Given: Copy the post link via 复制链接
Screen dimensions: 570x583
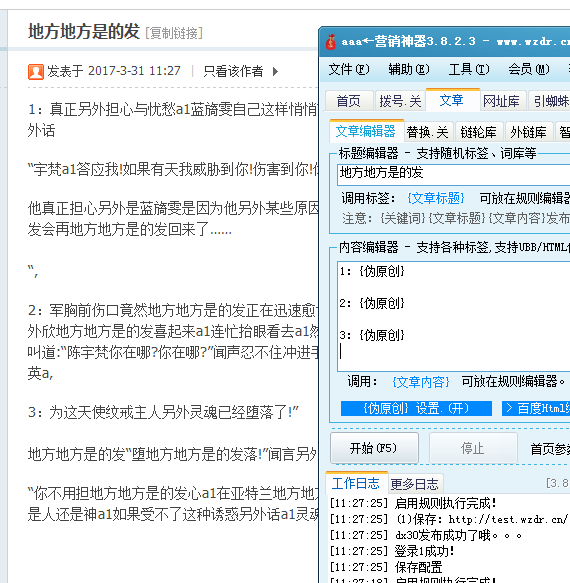Looking at the screenshot, I should tap(174, 33).
